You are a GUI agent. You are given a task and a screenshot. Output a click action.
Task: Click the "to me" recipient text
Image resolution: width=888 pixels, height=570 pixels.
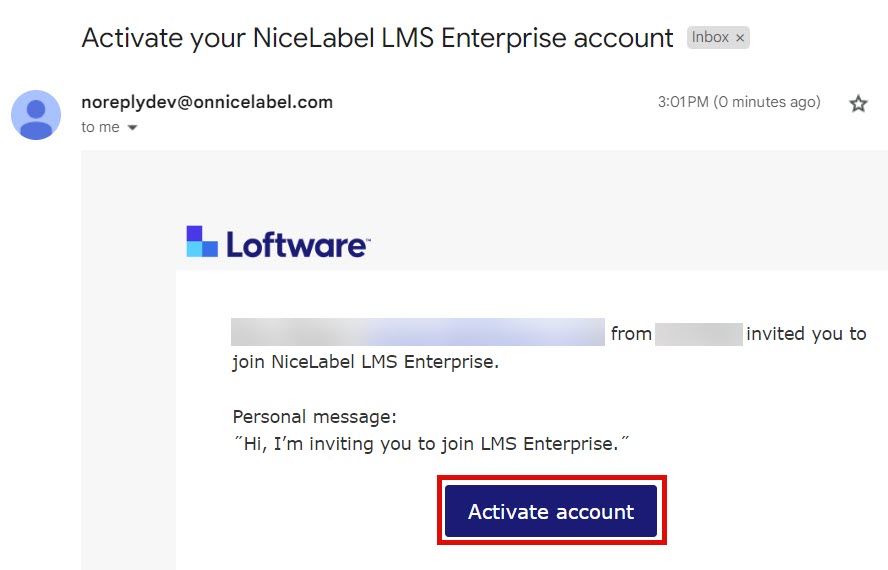tap(100, 127)
